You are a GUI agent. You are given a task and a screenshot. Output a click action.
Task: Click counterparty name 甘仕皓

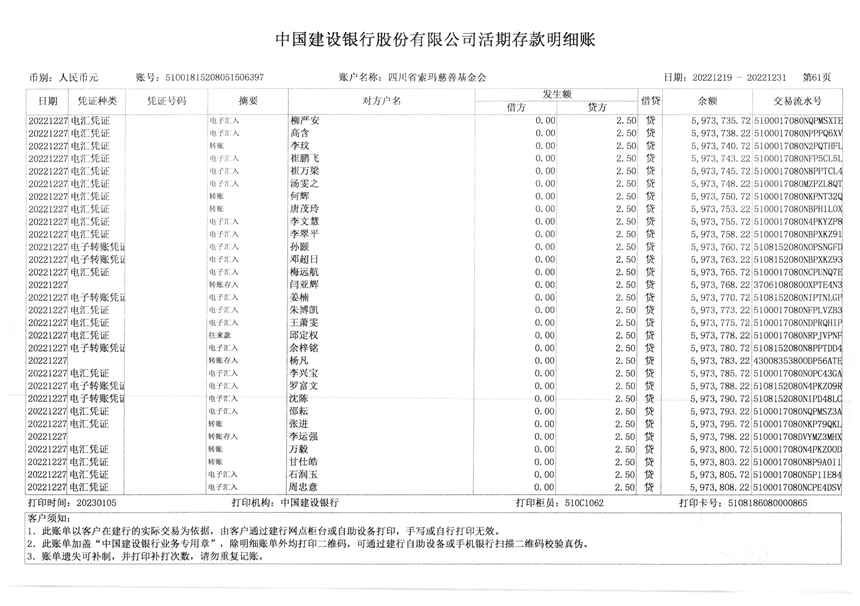[x=304, y=462]
